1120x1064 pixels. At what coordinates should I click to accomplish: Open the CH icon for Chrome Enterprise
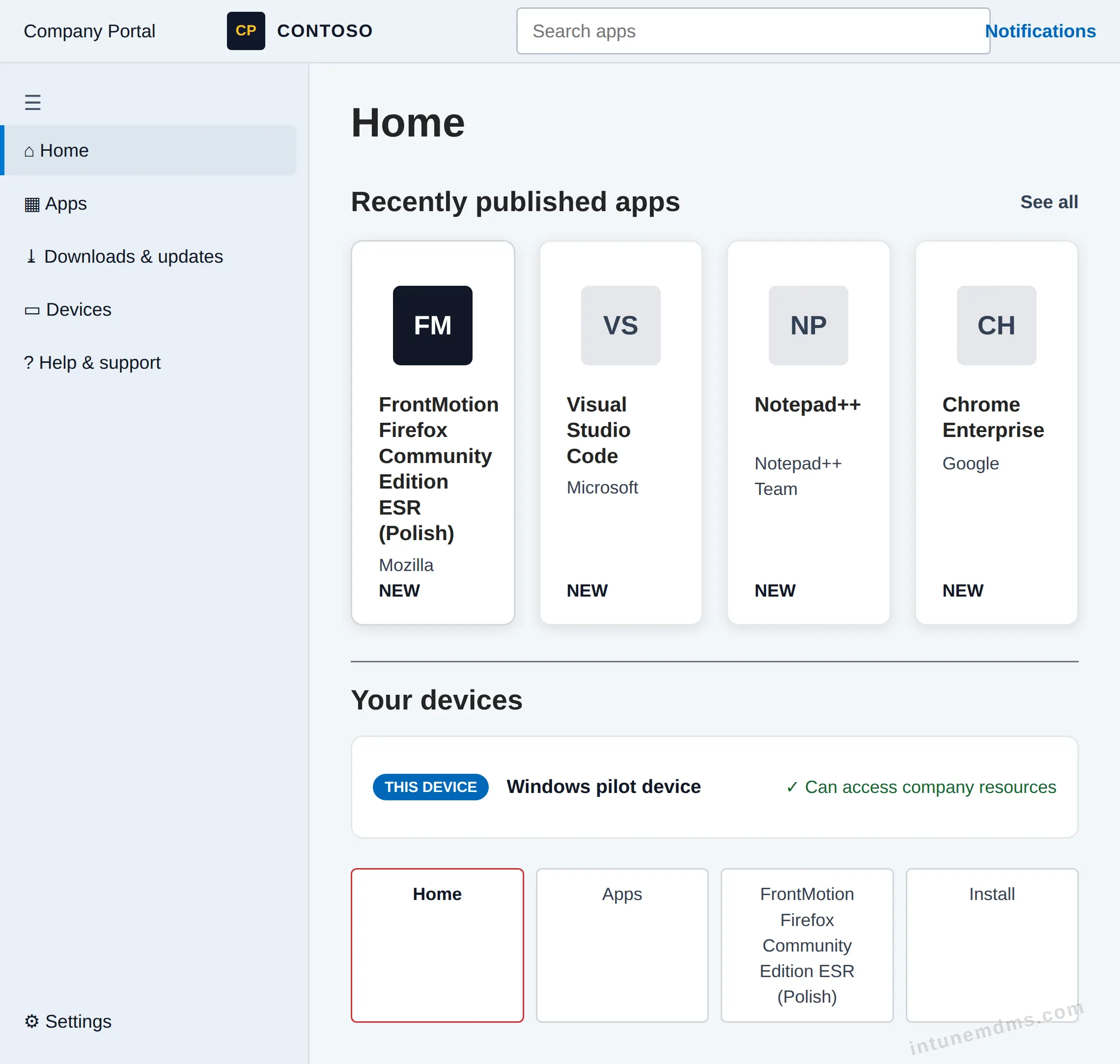tap(996, 325)
